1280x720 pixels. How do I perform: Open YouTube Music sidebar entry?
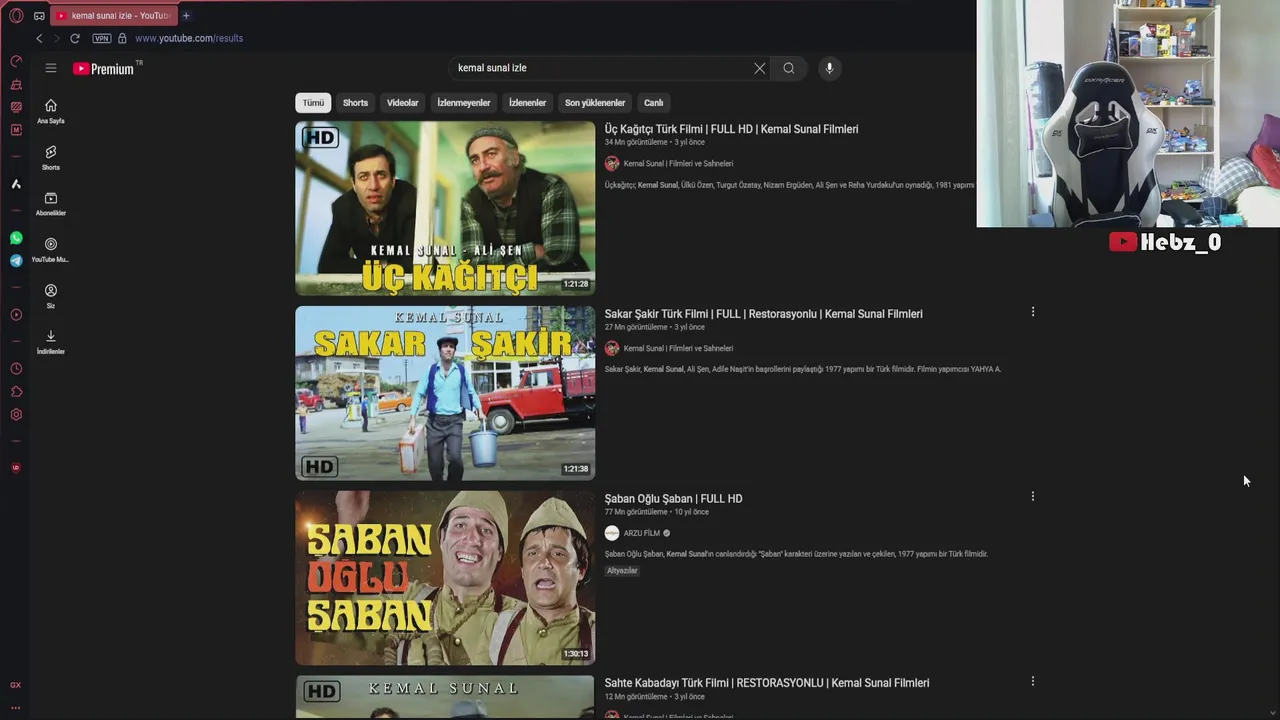(51, 250)
